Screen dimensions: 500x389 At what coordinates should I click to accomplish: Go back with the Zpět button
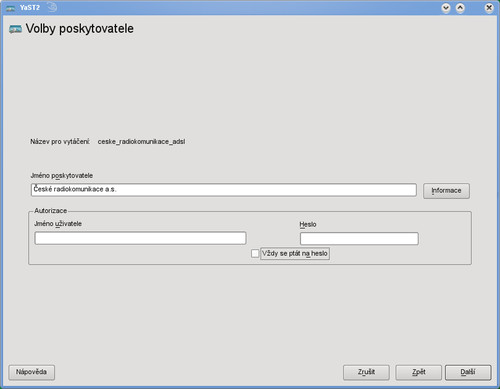tap(419, 372)
